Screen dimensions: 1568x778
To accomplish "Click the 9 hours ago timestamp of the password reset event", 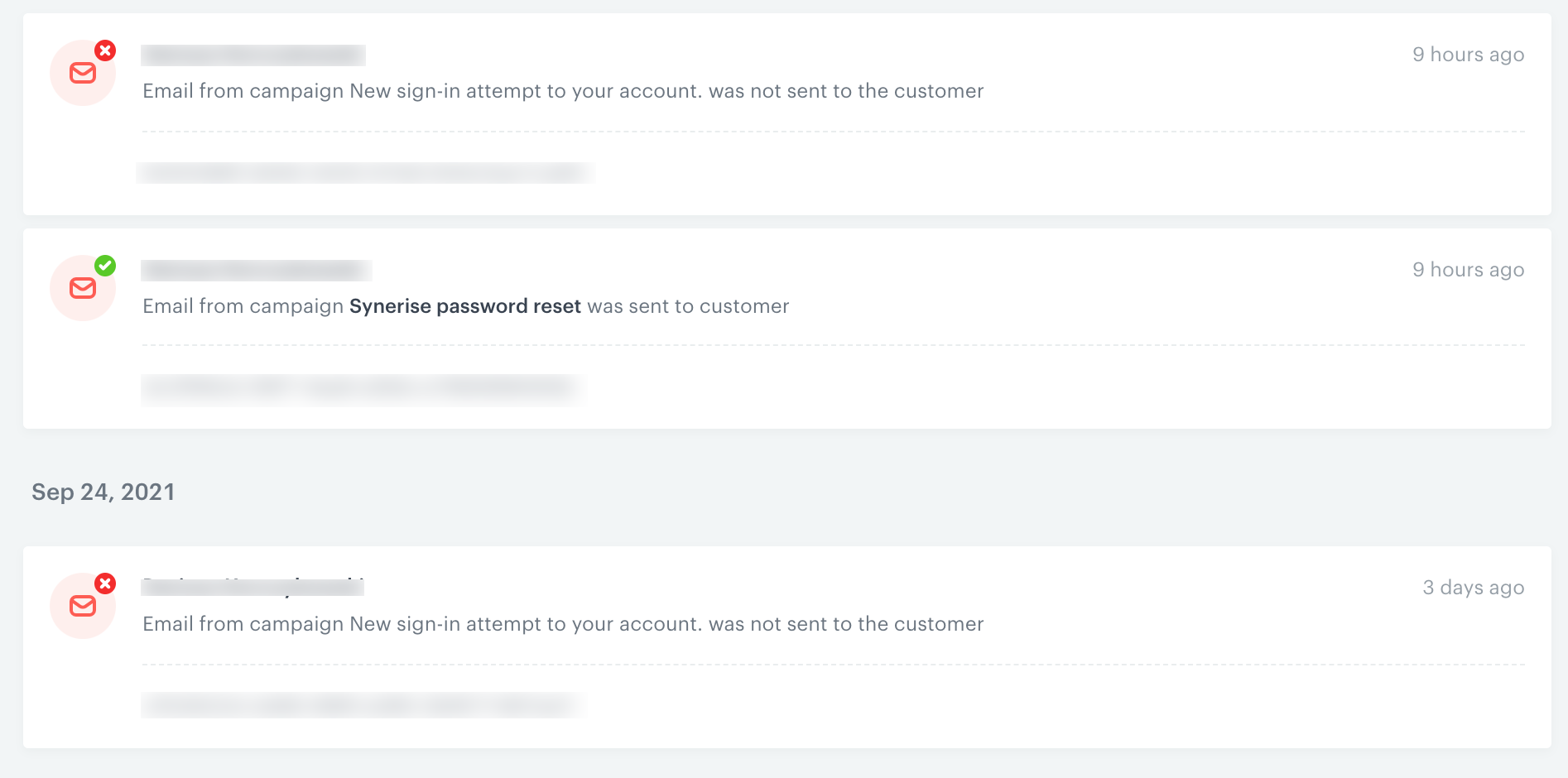I will click(x=1468, y=270).
